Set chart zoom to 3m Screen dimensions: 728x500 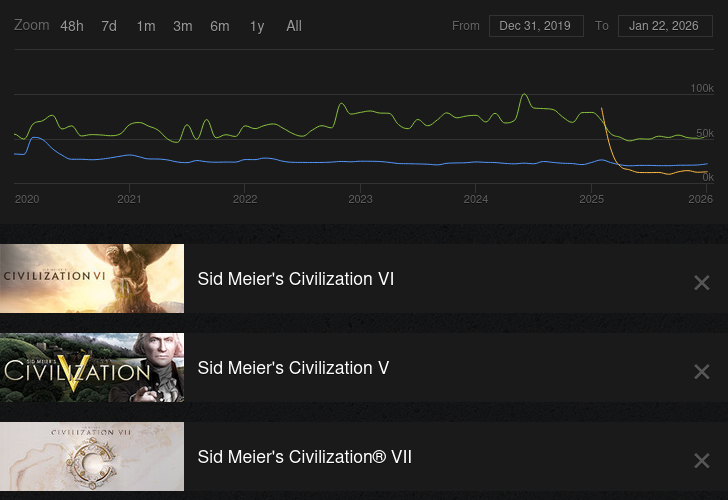(x=182, y=26)
